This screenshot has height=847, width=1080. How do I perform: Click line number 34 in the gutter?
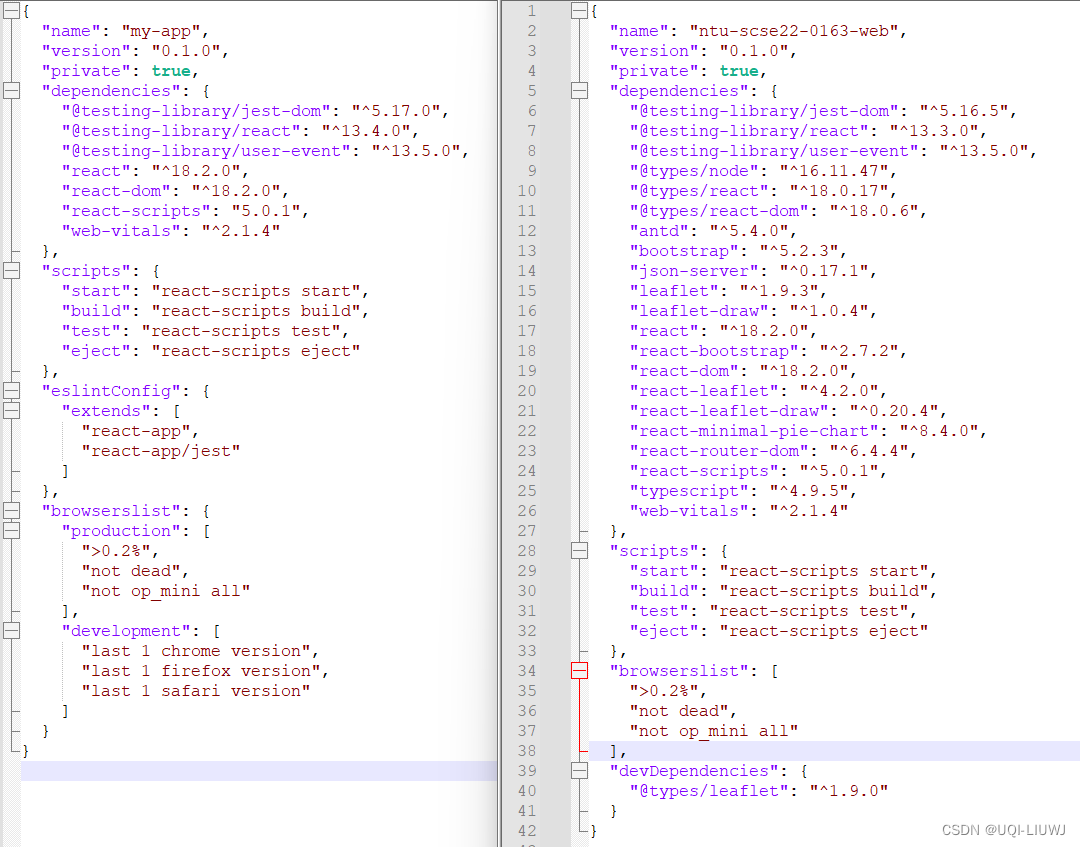pos(527,670)
